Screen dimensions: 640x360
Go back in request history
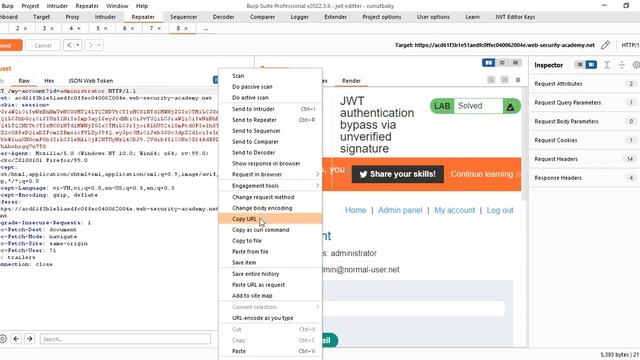[x=69, y=45]
